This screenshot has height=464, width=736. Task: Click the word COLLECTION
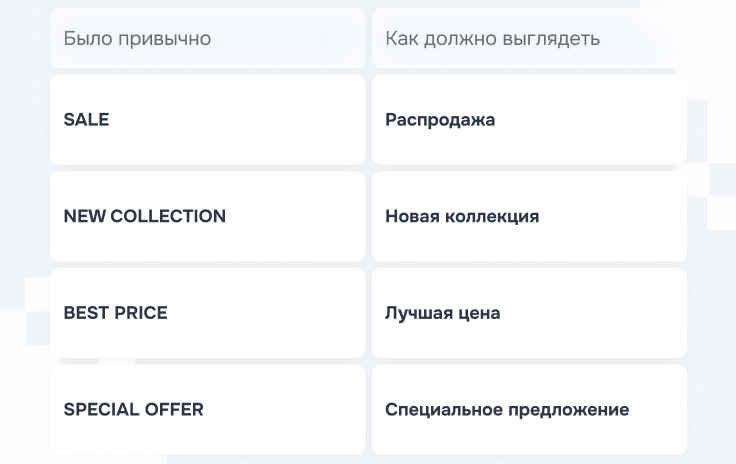click(x=168, y=216)
